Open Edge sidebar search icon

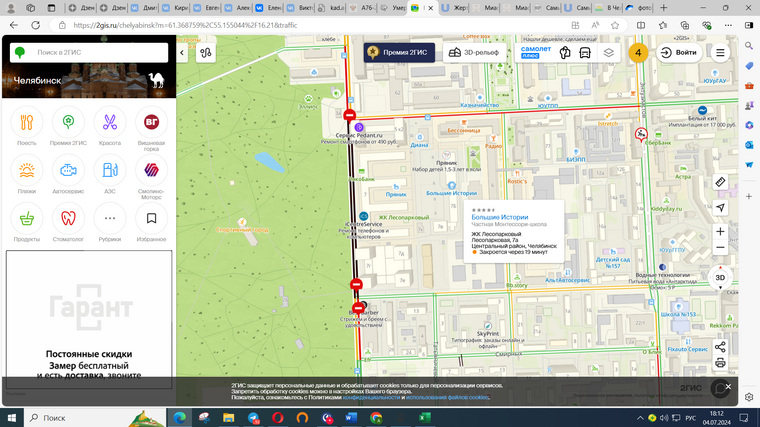[749, 46]
